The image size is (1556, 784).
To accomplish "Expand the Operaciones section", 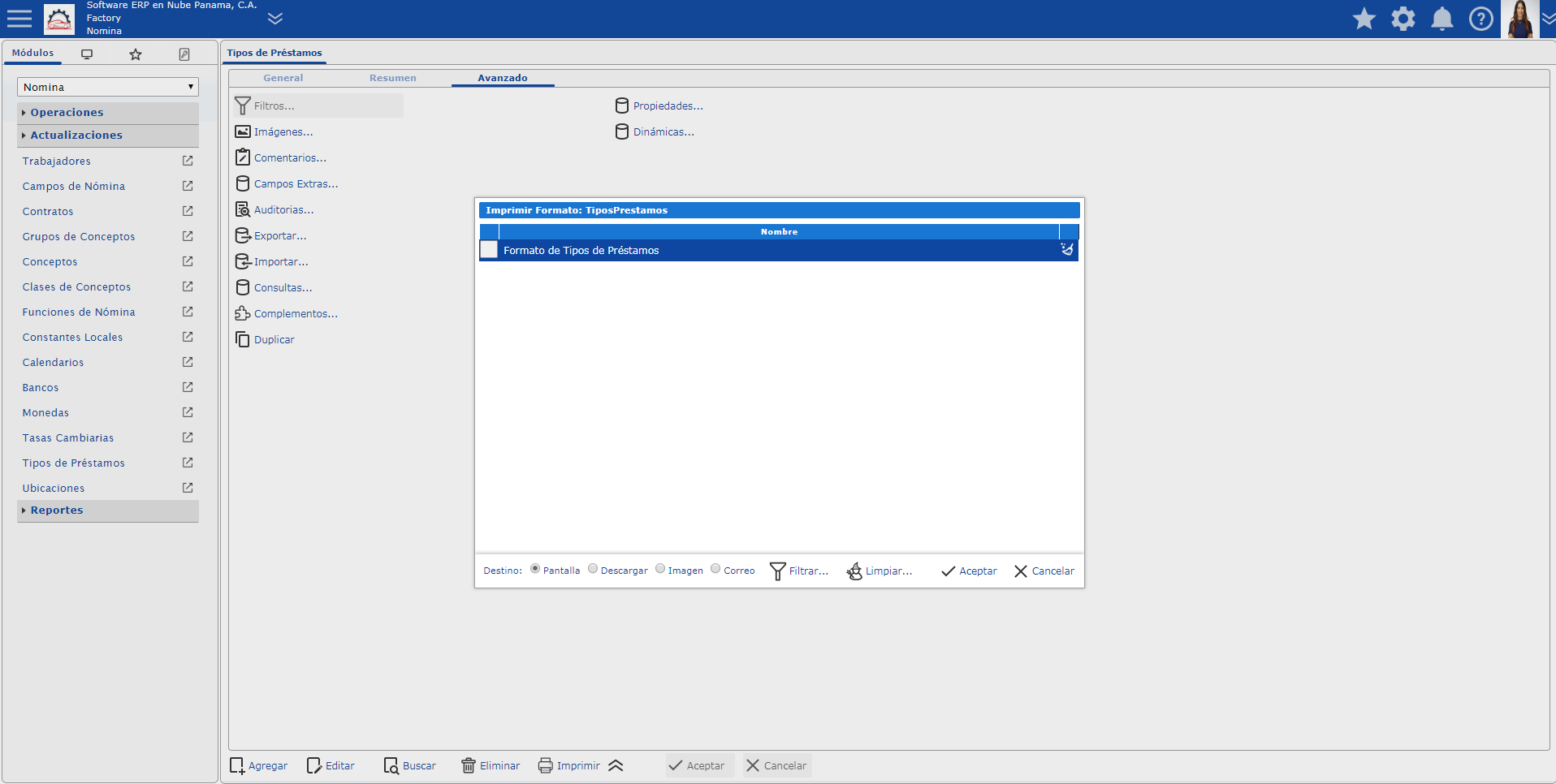I will 108,113.
